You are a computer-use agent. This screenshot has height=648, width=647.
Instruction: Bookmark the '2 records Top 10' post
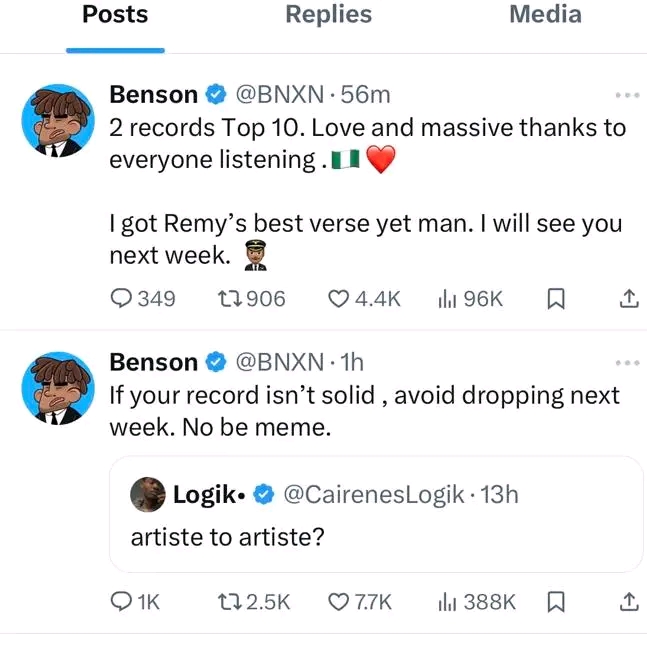[560, 299]
